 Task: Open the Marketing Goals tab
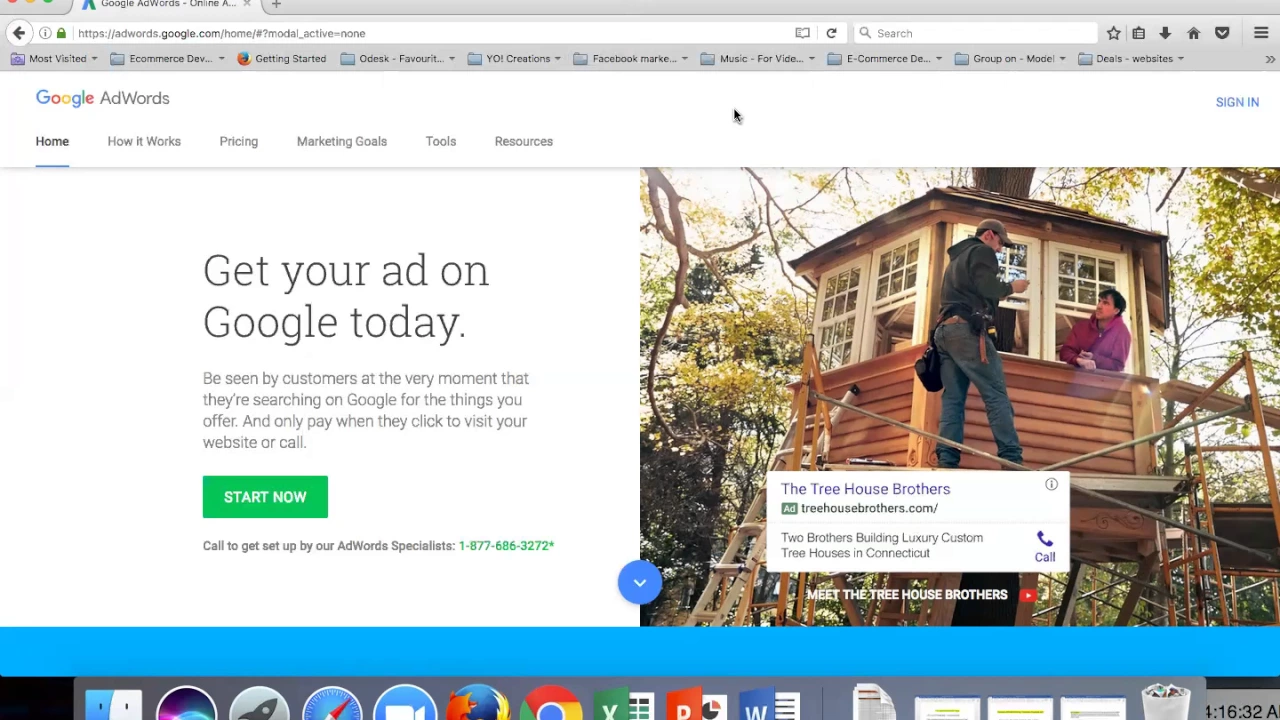341,141
